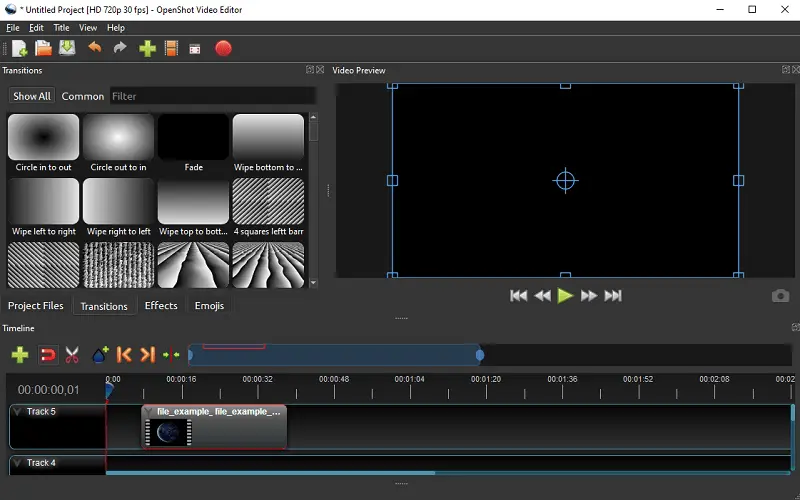Click the transitions list scroll up arrow
Viewport: 800px width, 500px height.
pos(313,117)
